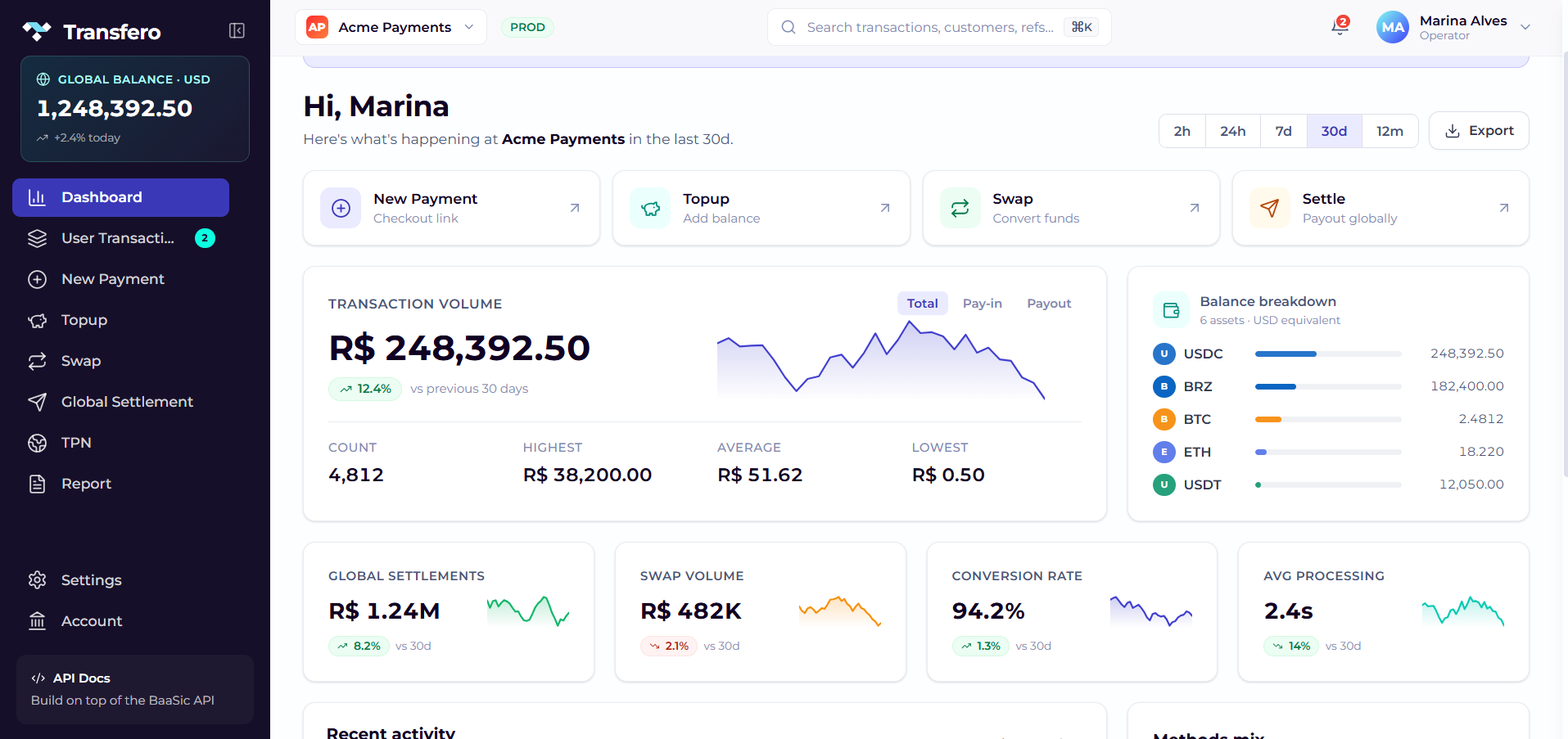Image resolution: width=1568 pixels, height=739 pixels.
Task: Open Dashboard in the sidebar
Action: point(120,197)
